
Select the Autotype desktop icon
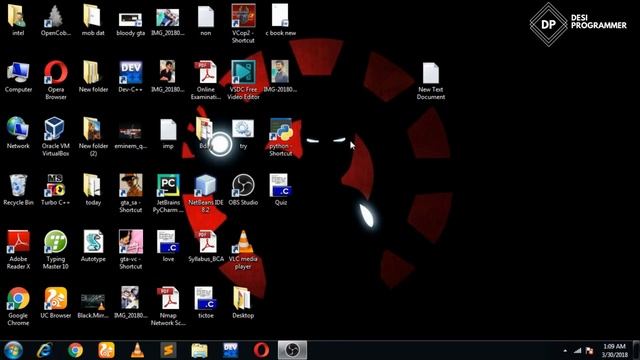click(x=93, y=242)
